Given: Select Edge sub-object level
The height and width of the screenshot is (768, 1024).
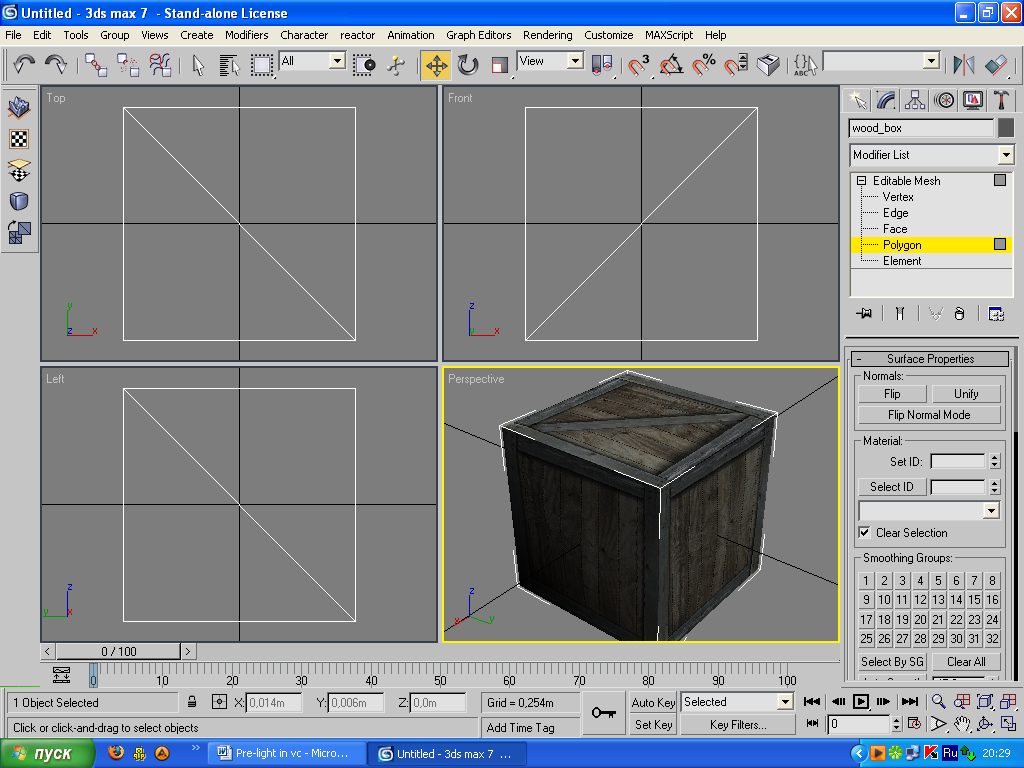Looking at the screenshot, I should pos(895,213).
